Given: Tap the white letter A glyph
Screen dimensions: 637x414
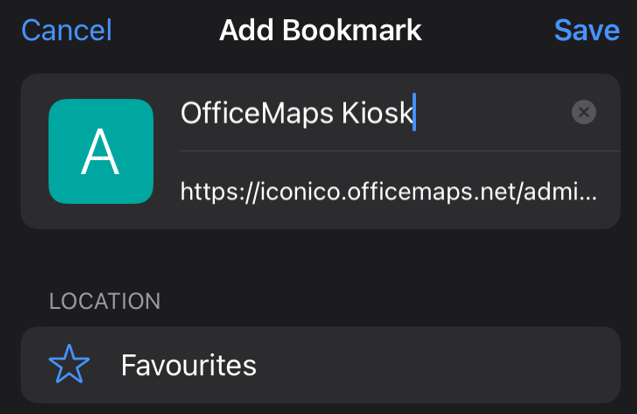Looking at the screenshot, I should click(x=100, y=152).
